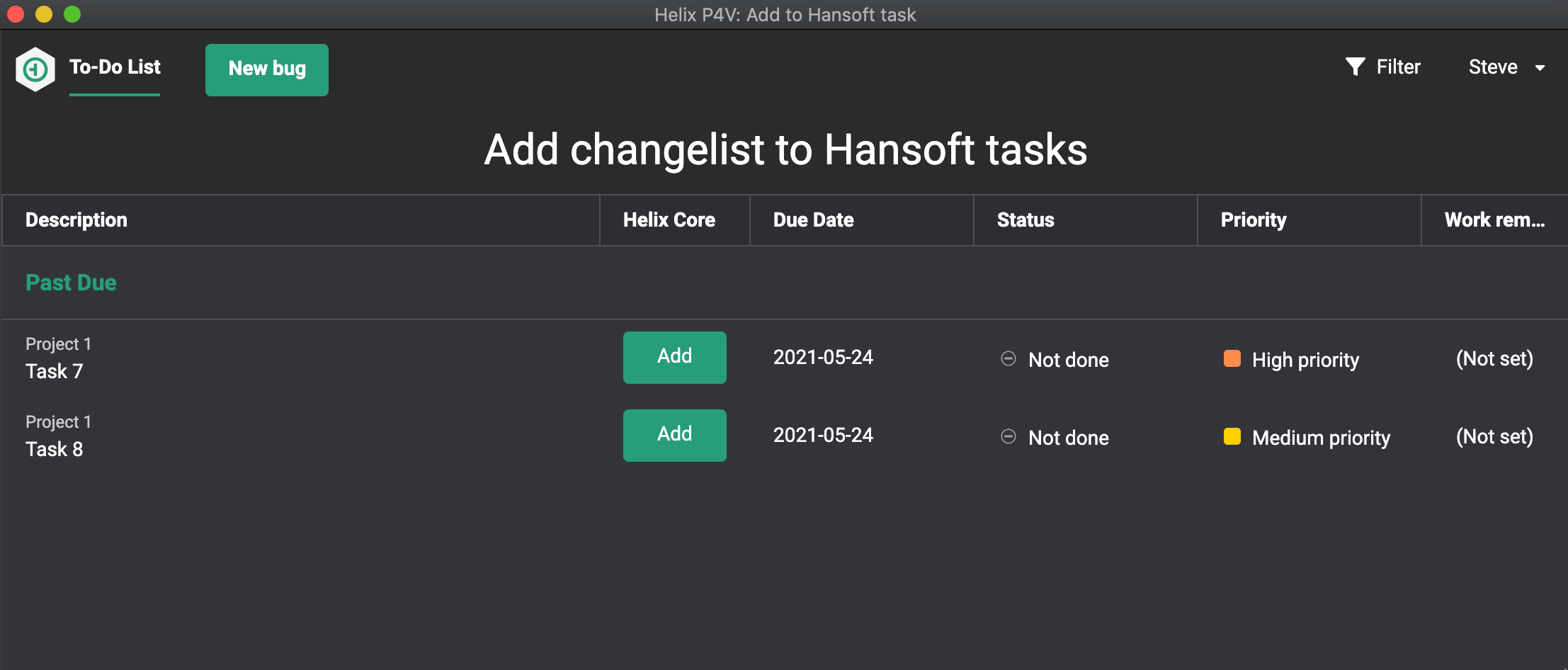Create a New bug
Viewport: 1568px width, 670px height.
point(267,69)
